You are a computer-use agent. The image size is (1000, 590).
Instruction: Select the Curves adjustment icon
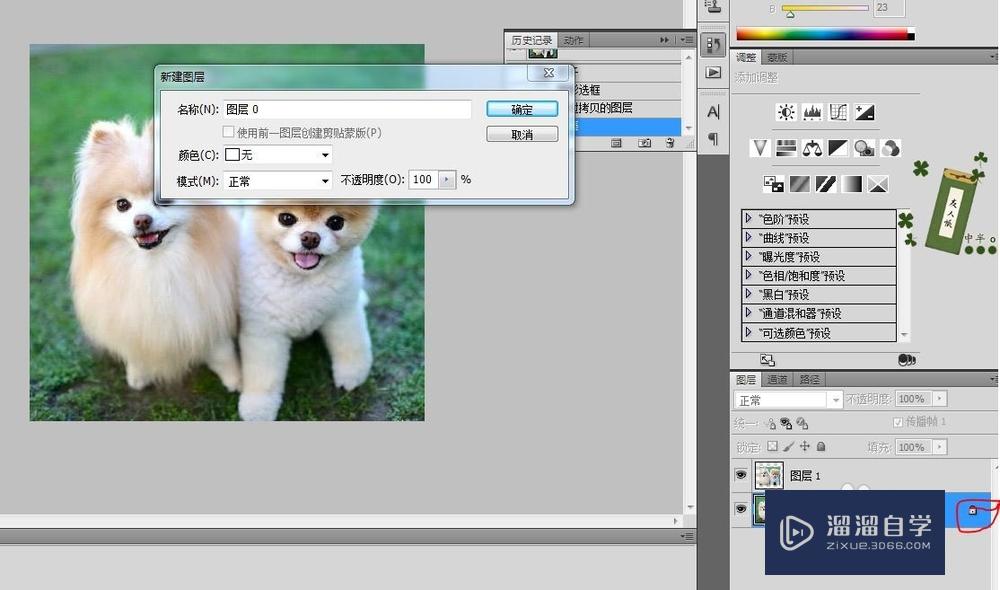(x=838, y=112)
